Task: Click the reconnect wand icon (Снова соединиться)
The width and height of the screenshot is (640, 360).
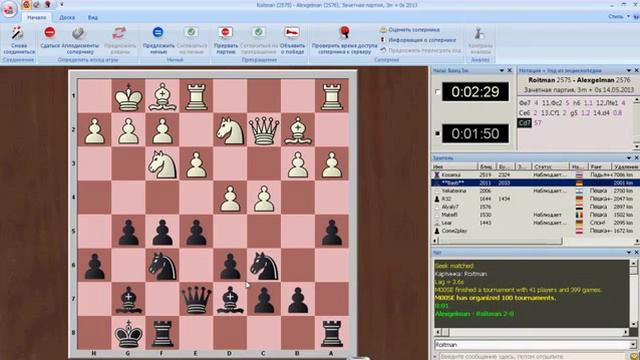Action: 18,33
